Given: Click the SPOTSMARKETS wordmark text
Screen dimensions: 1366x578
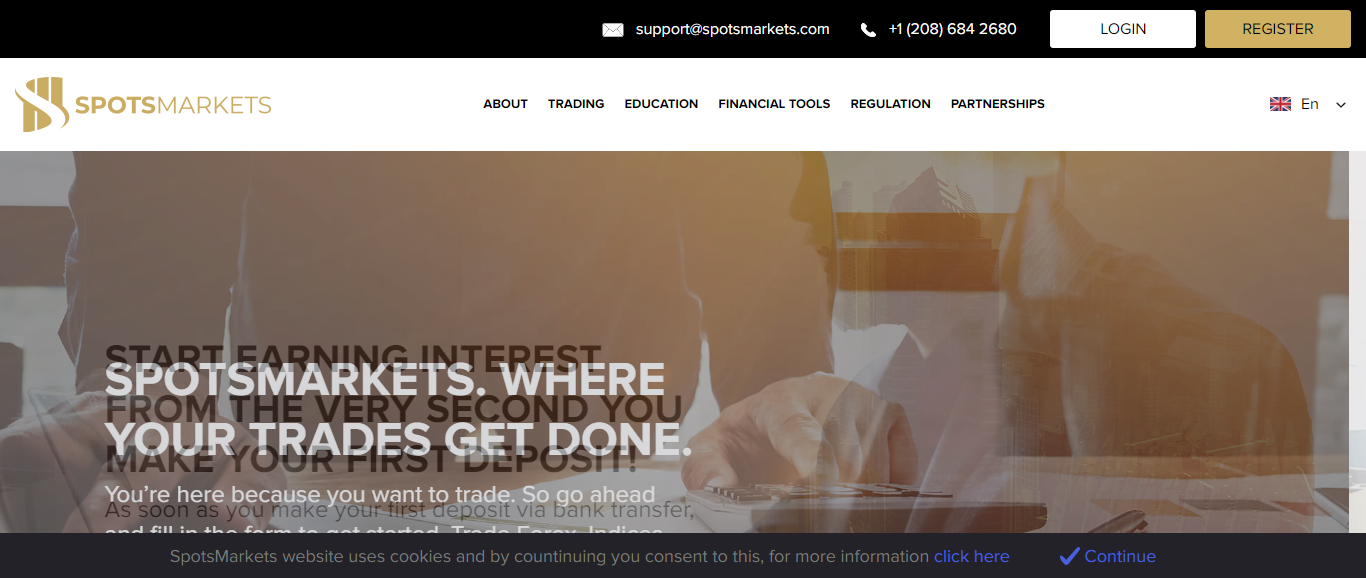Looking at the screenshot, I should pos(173,105).
